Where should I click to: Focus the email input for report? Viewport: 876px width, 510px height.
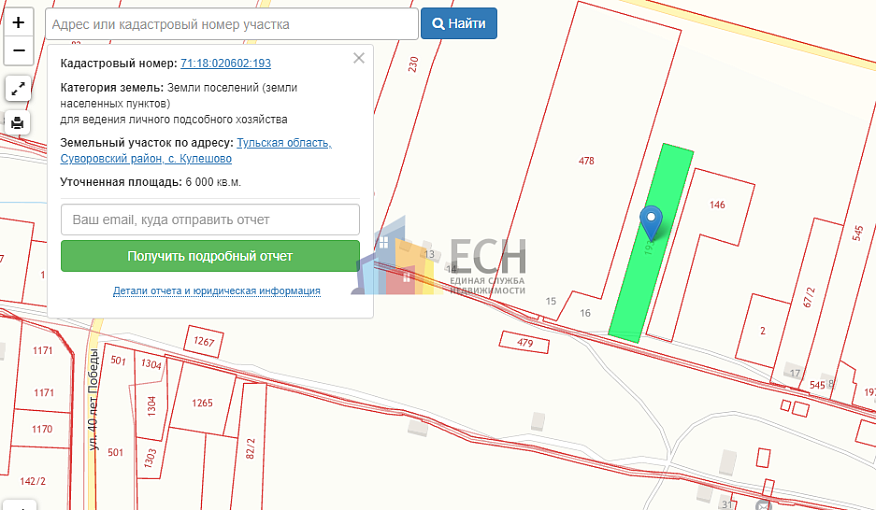[210, 220]
